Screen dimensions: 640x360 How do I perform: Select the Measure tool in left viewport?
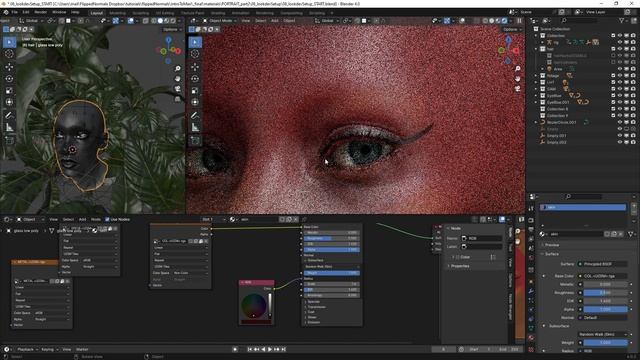[x=9, y=127]
